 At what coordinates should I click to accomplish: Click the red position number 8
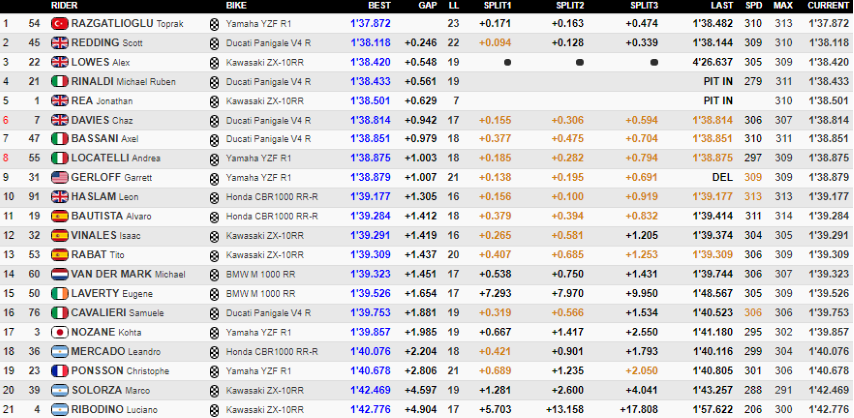coord(6,158)
